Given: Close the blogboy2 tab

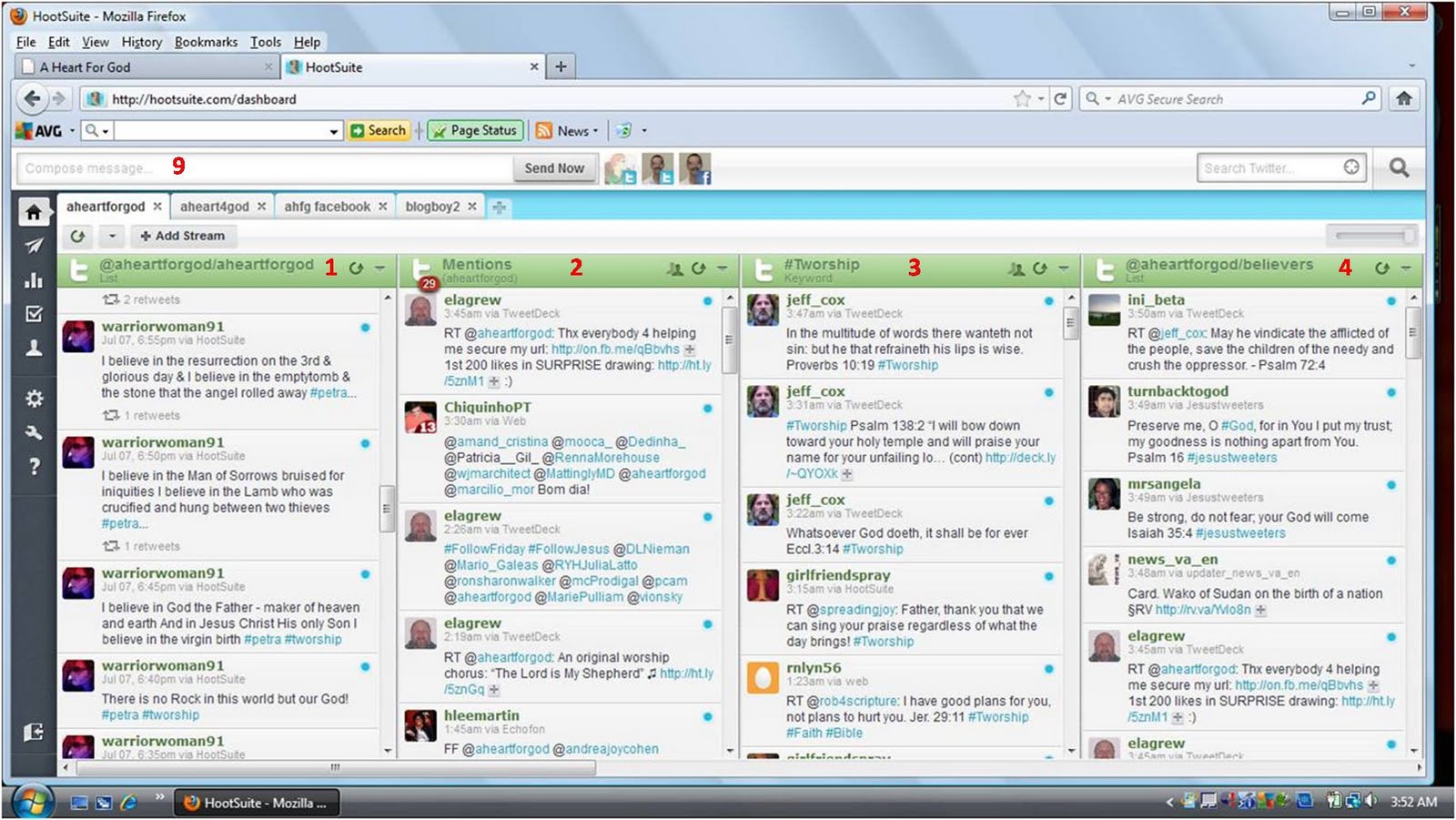Looking at the screenshot, I should point(472,207).
